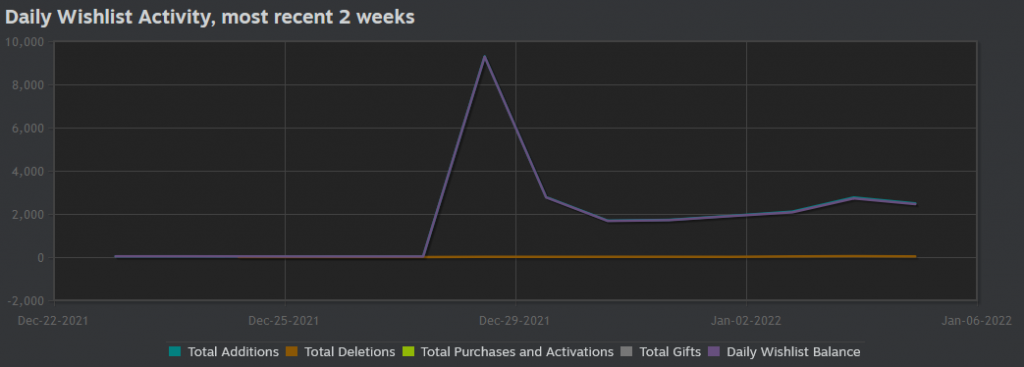Click the teal Total Additions legend swatch
This screenshot has height=367, width=1024.
(174, 351)
